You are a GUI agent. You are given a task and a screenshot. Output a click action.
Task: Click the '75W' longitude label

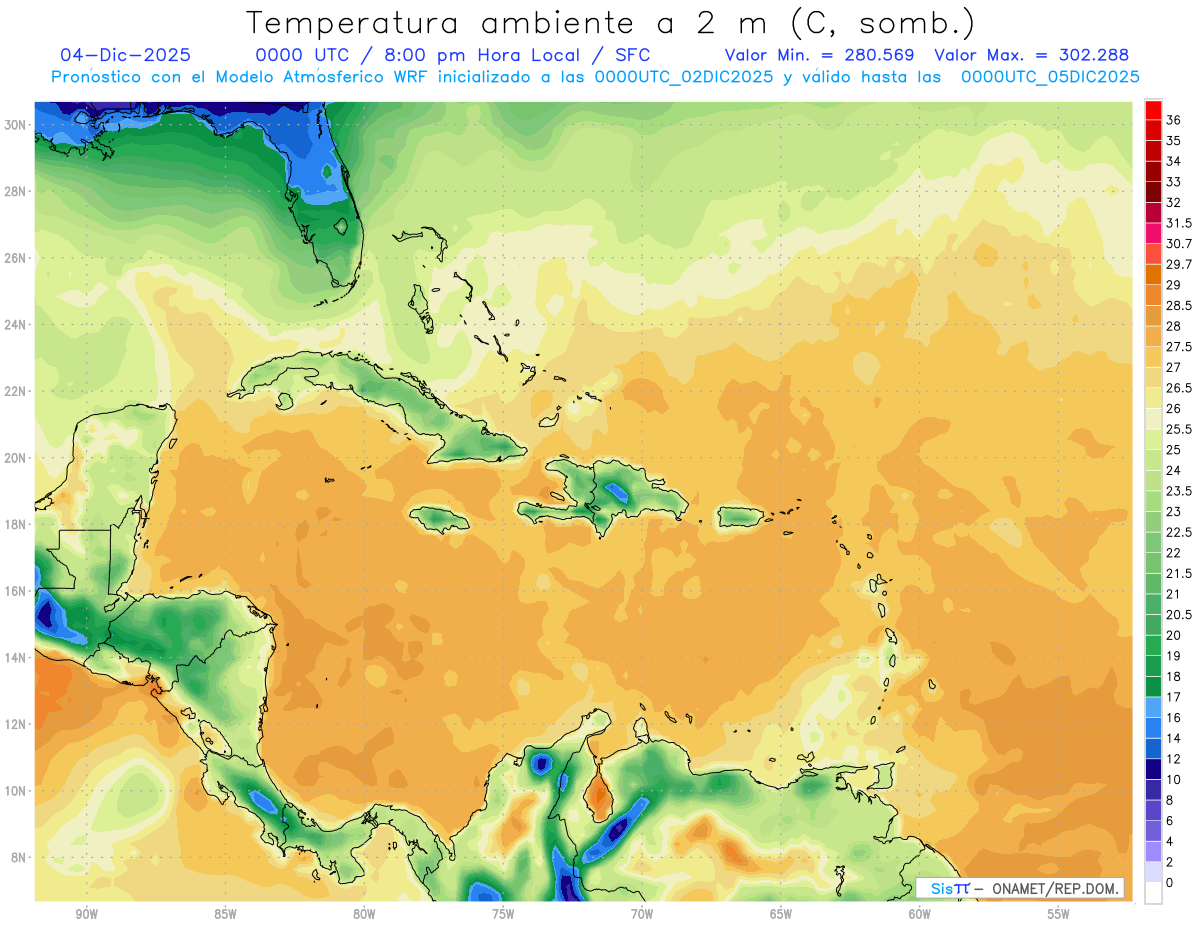[x=503, y=914]
